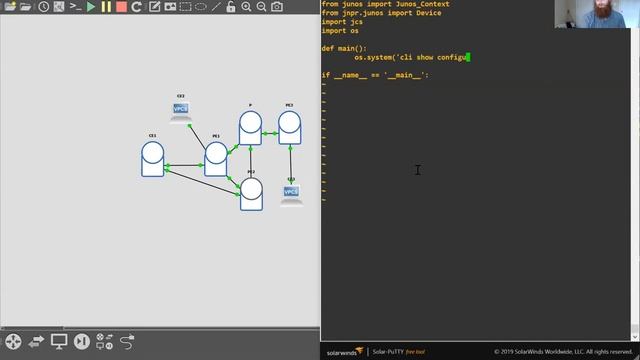Browse routers in the device dock
This screenshot has width=640, height=360.
(x=13, y=342)
